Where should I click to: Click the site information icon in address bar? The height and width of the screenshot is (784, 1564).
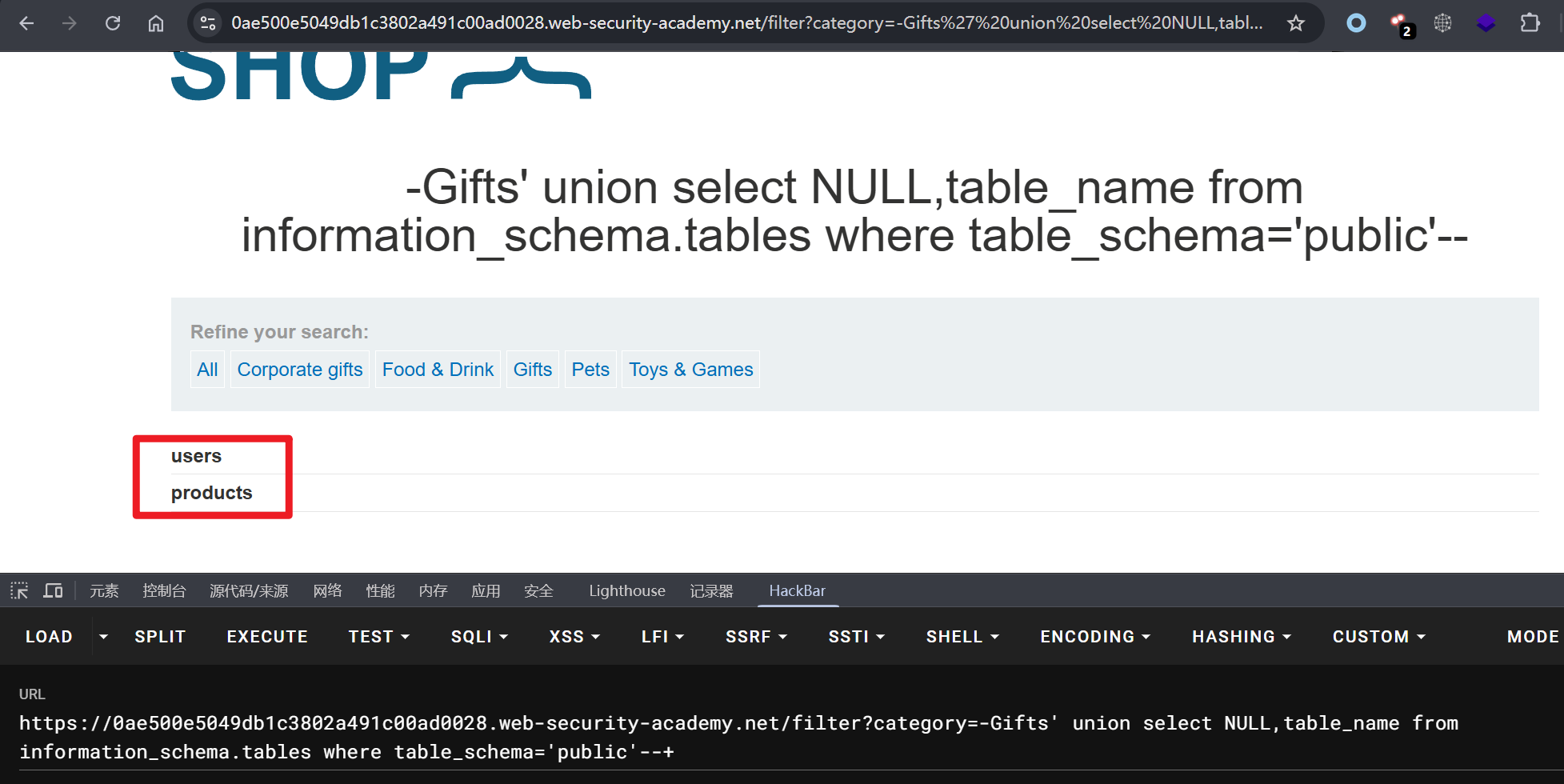(x=208, y=23)
